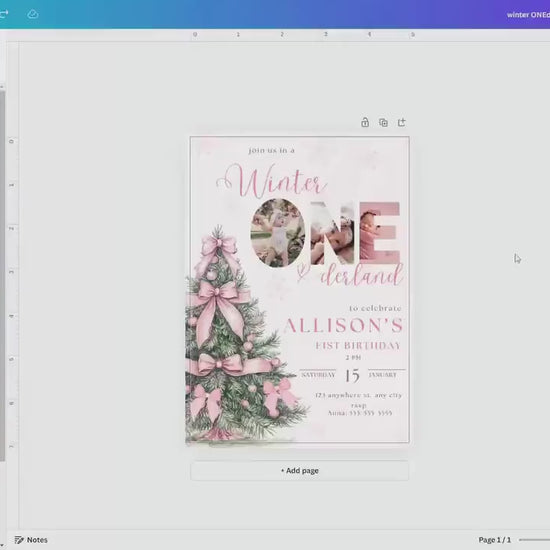Image resolution: width=550 pixels, height=550 pixels.
Task: Add a new page with plus-page icon
Action: (x=402, y=122)
